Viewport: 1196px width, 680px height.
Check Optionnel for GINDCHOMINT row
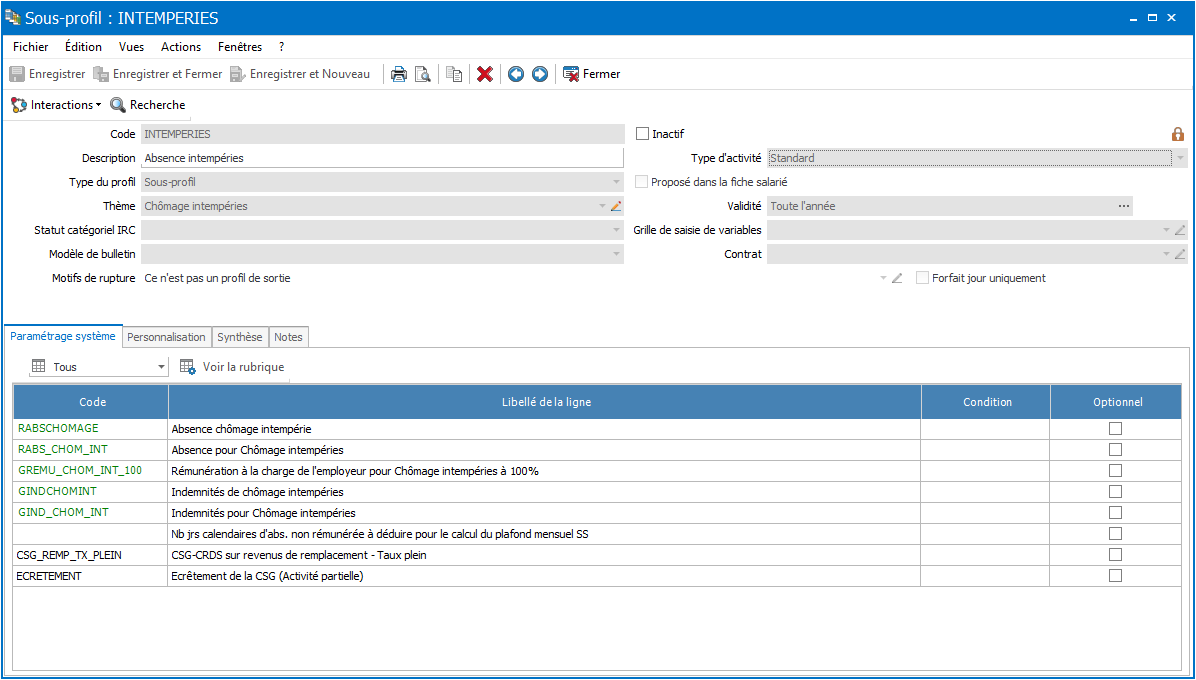(x=1115, y=492)
